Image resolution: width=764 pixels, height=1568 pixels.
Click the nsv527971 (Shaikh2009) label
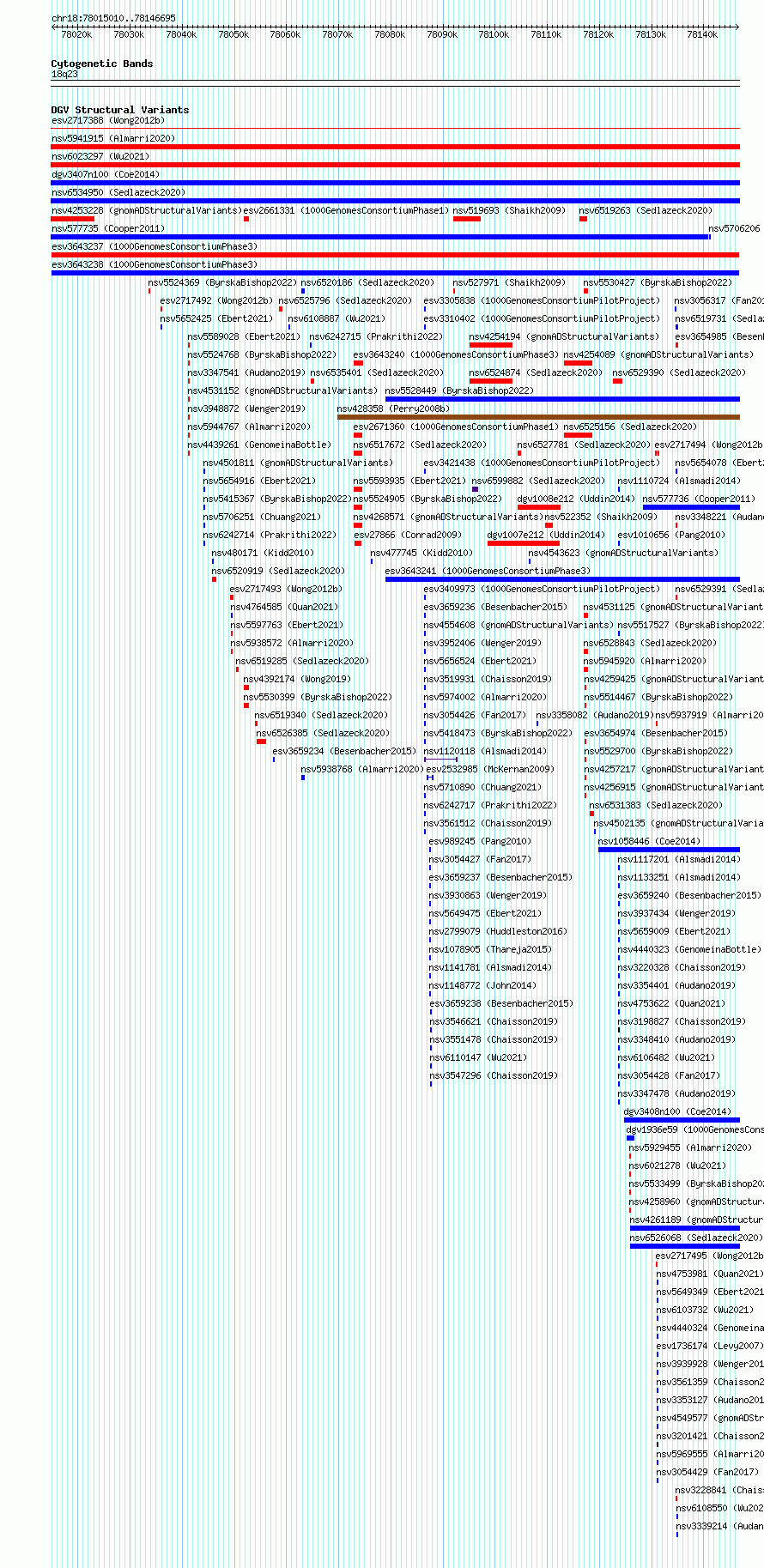509,283
